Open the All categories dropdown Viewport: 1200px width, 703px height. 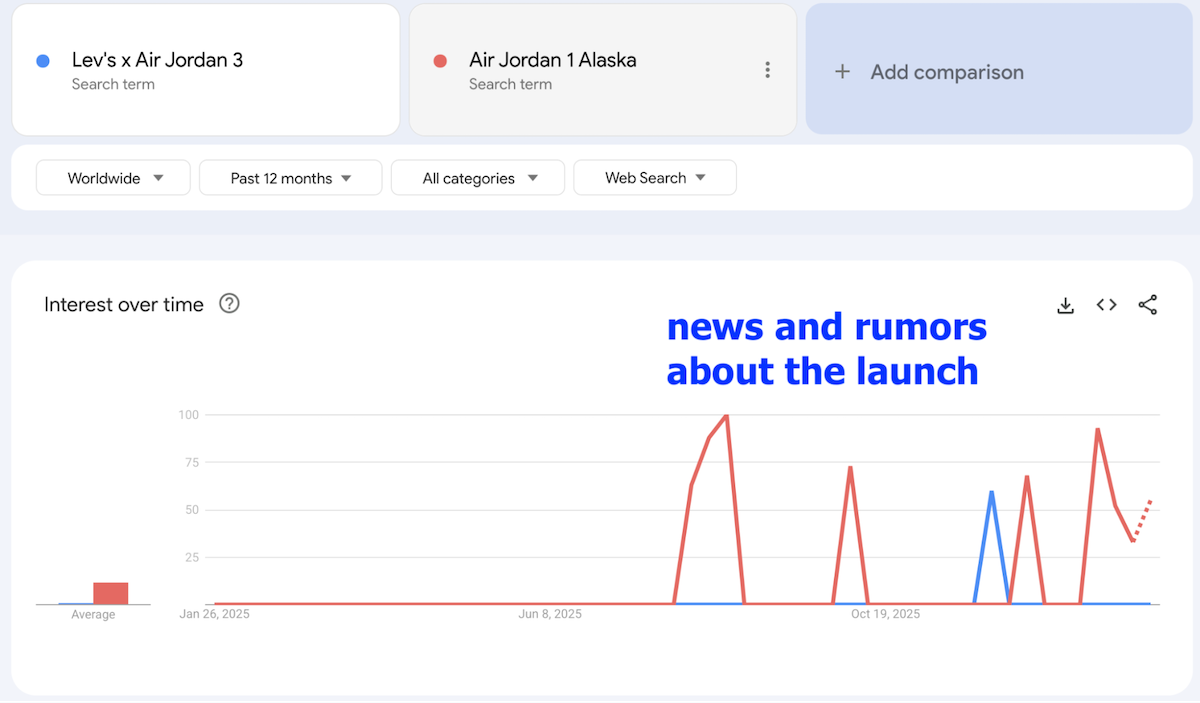coord(477,177)
